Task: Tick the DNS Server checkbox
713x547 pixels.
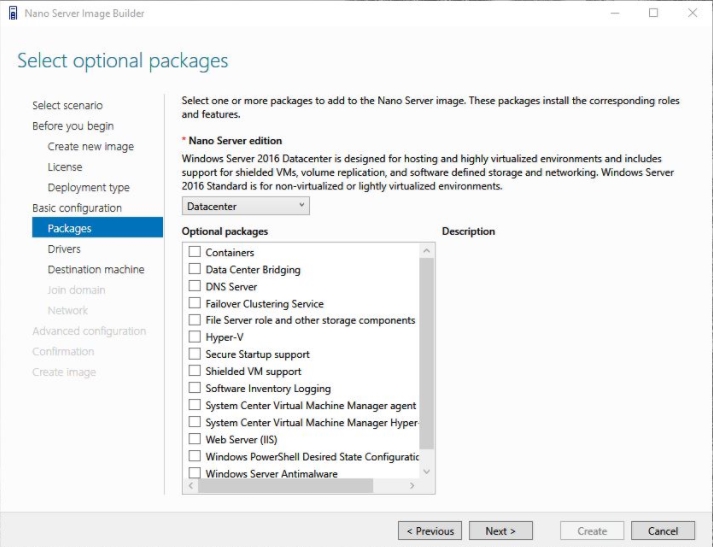Action: click(x=195, y=287)
